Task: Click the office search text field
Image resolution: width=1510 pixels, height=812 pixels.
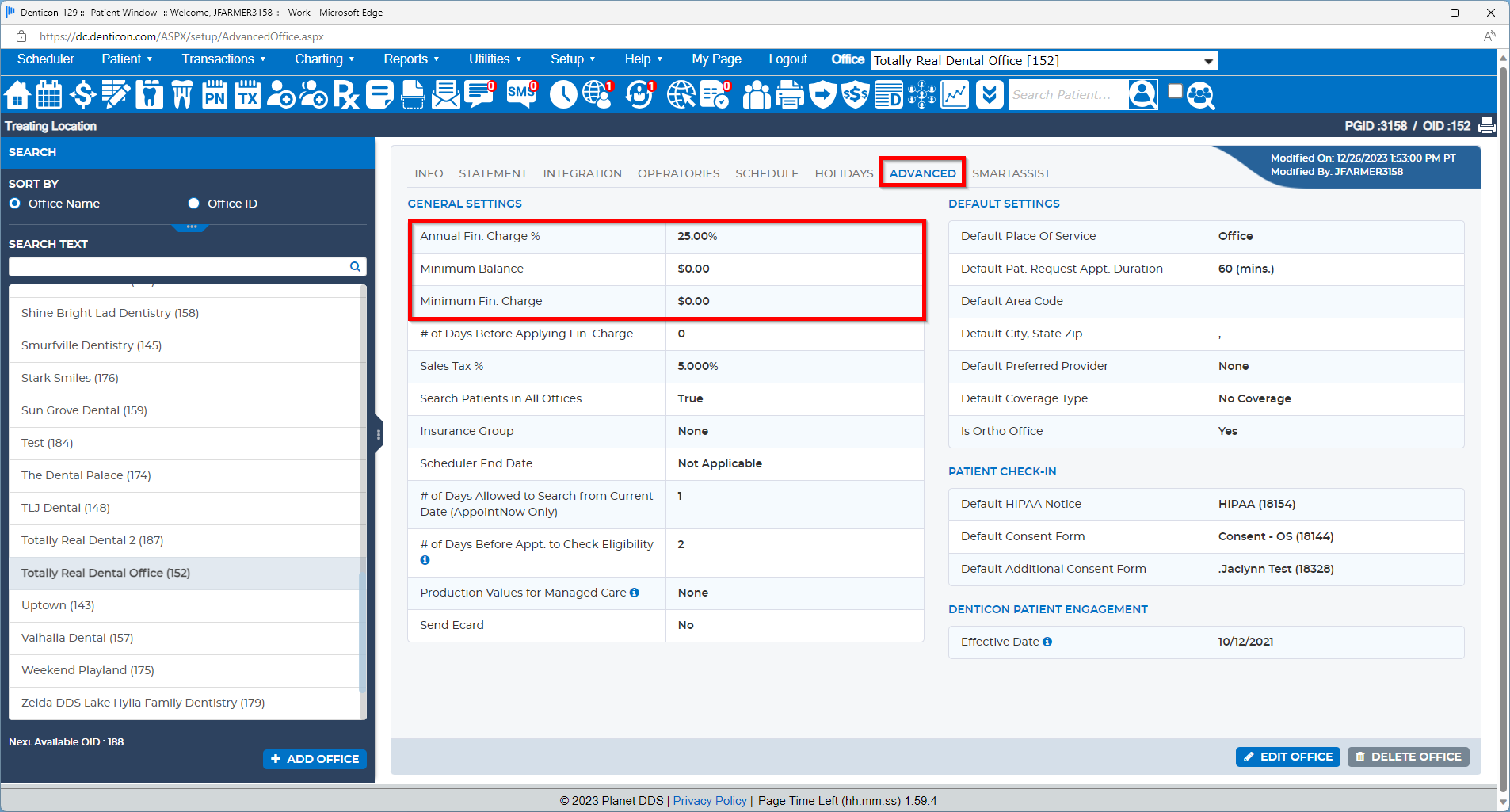Action: point(178,266)
